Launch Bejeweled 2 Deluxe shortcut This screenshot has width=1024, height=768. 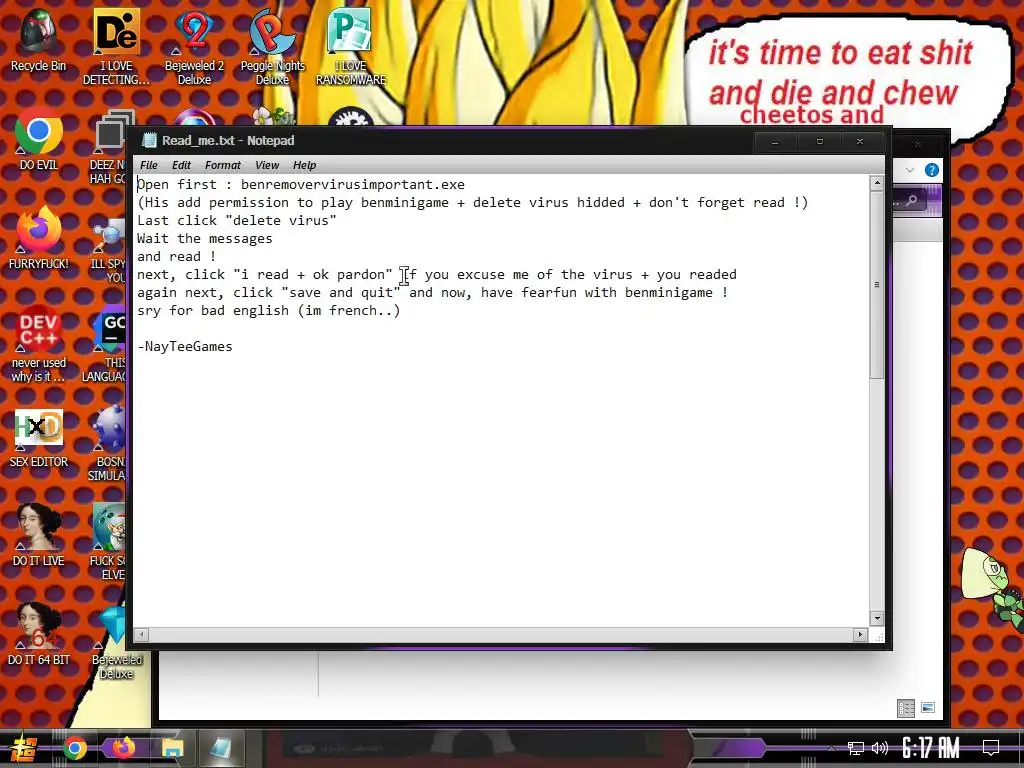pyautogui.click(x=194, y=47)
